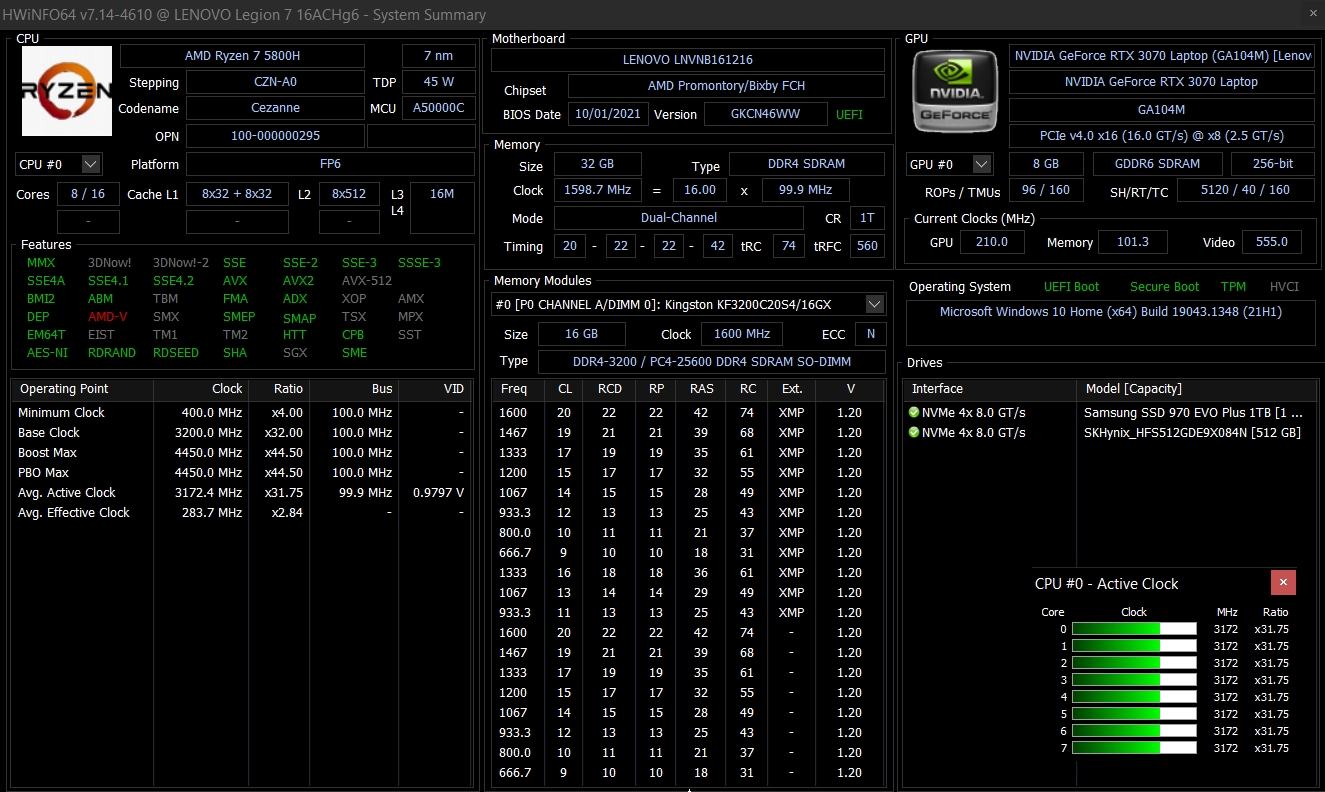Viewport: 1325px width, 792px height.
Task: Select the Avg. Effective Clock row
Action: pos(241,512)
